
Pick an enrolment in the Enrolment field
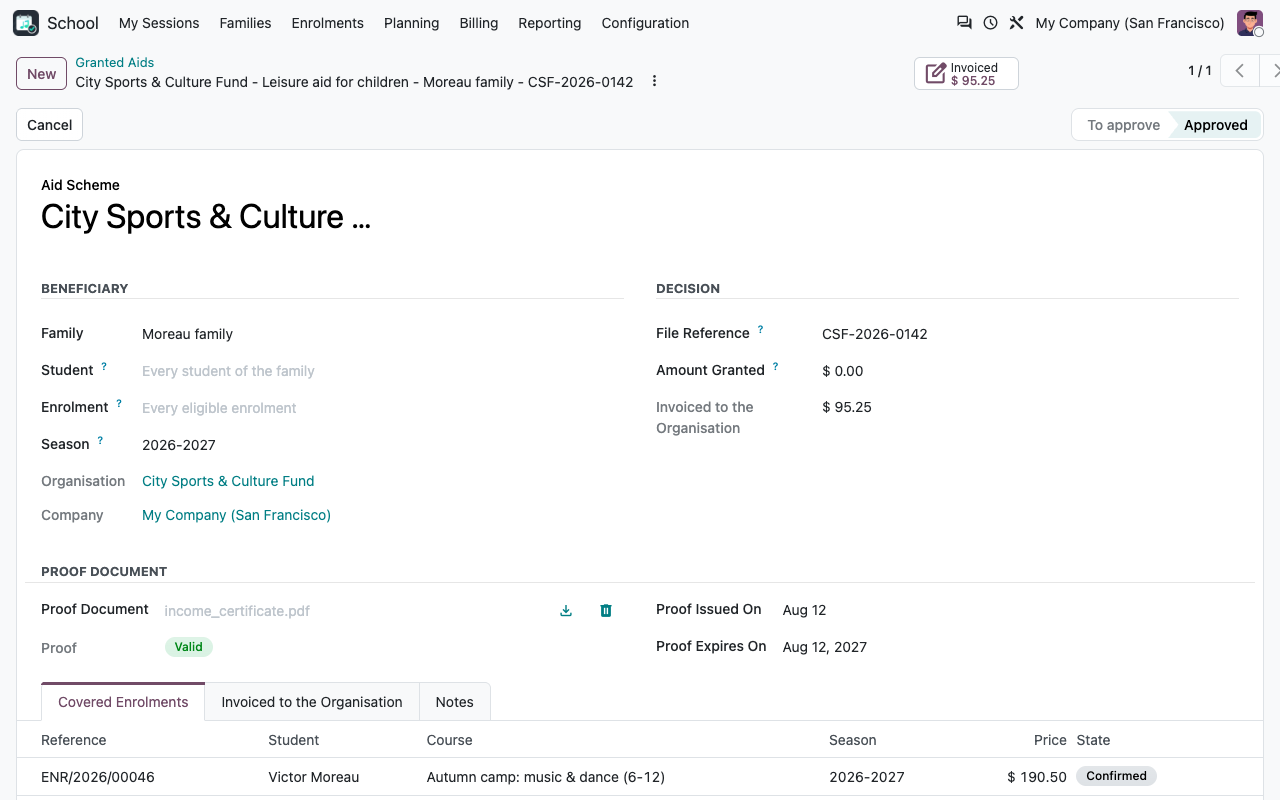pos(382,408)
